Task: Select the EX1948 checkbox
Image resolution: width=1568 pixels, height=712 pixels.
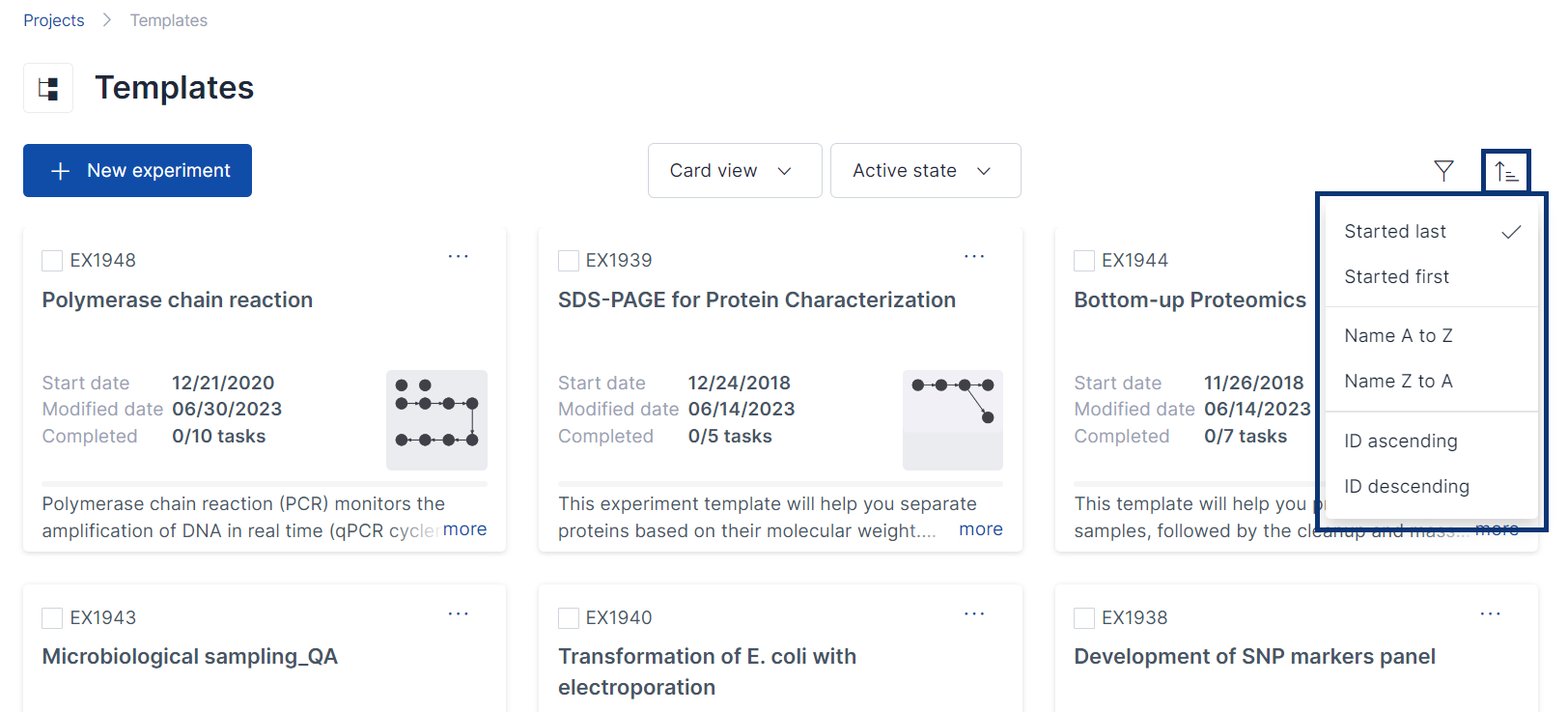Action: pos(52,261)
